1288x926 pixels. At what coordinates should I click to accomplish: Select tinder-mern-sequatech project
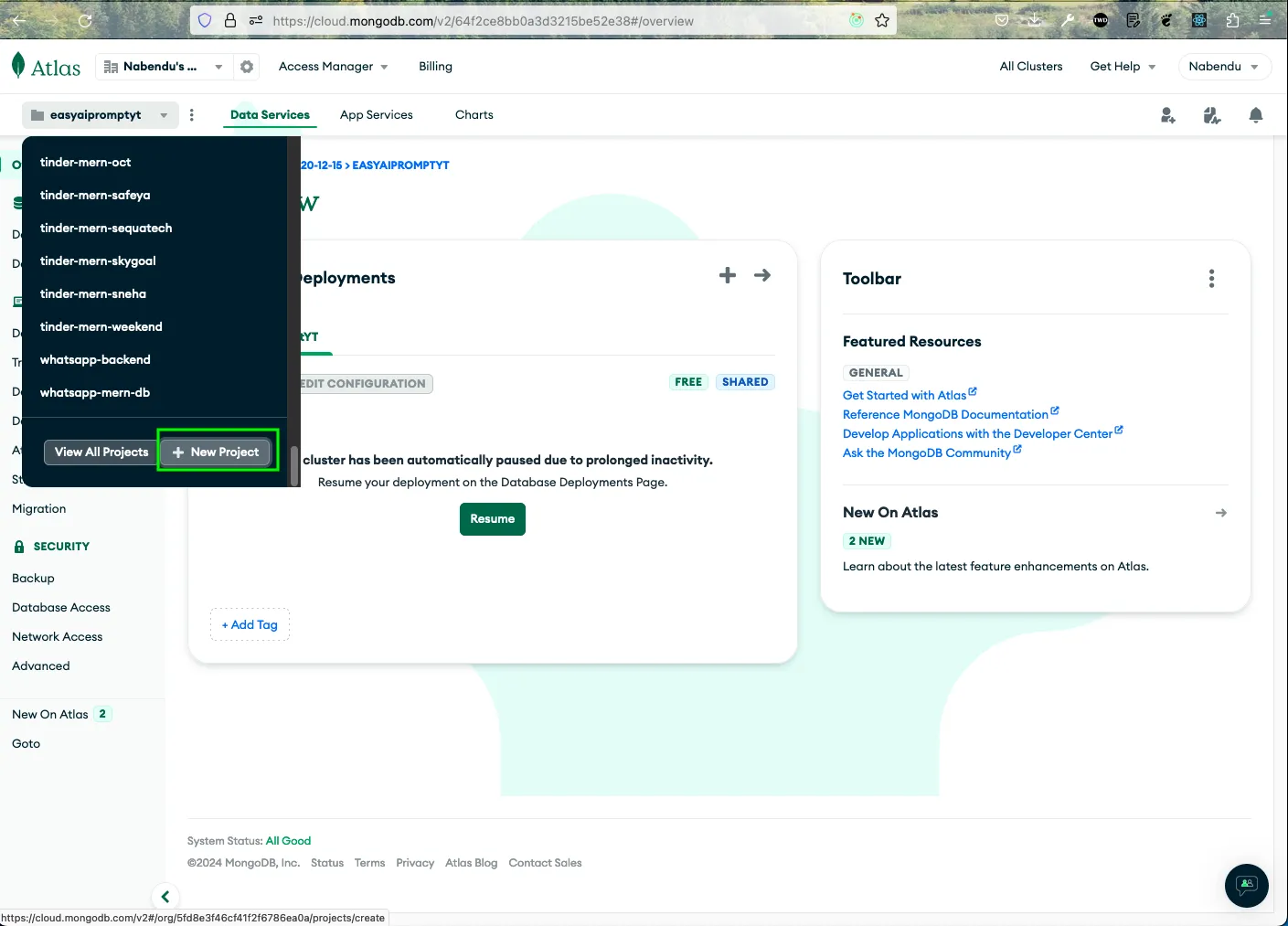(x=154, y=228)
